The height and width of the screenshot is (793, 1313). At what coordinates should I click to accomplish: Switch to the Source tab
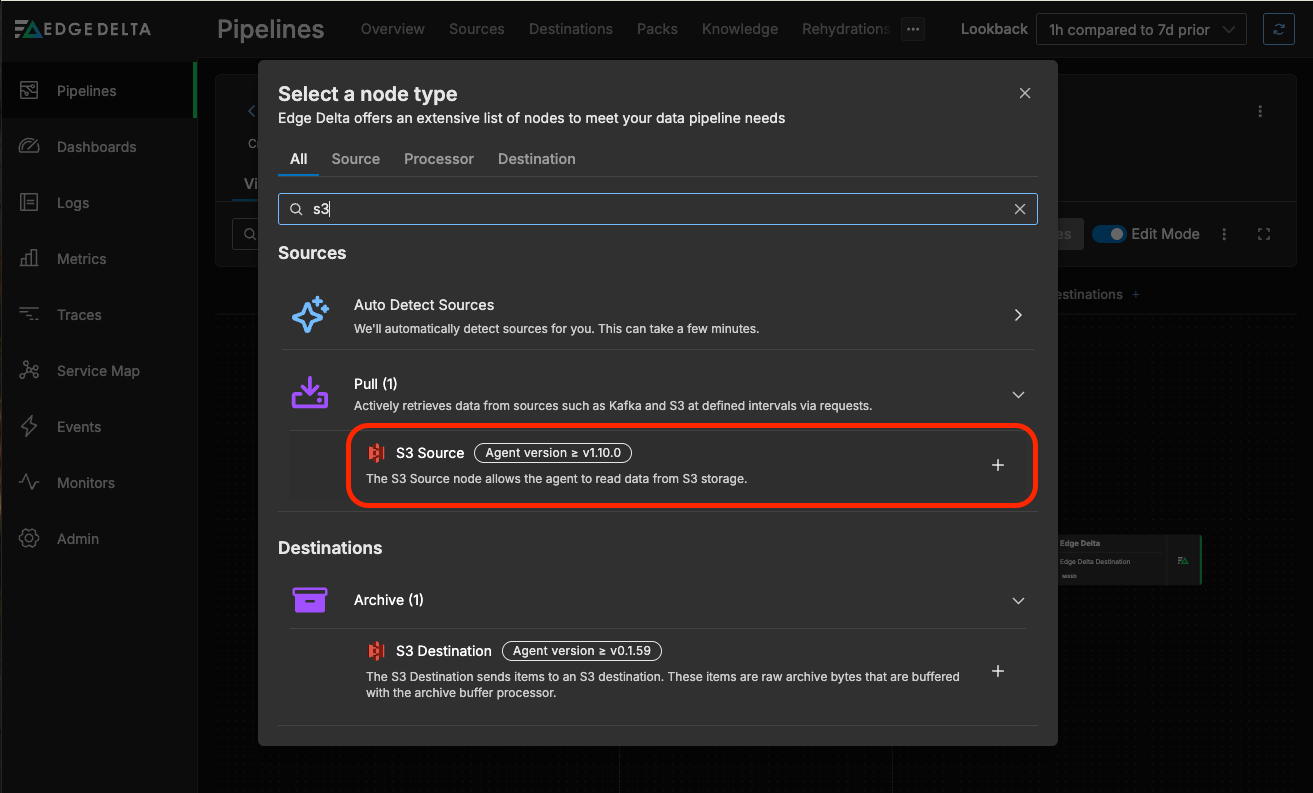pyautogui.click(x=355, y=159)
